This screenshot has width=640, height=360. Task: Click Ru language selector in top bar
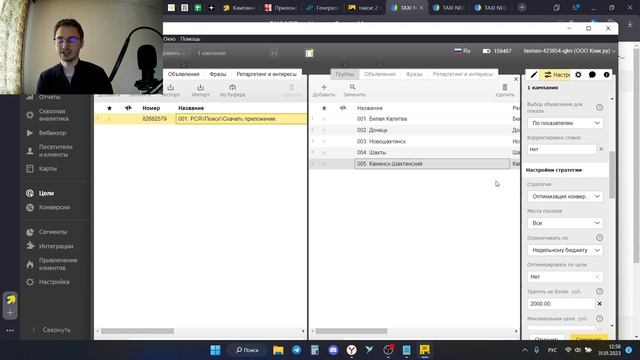tap(462, 51)
